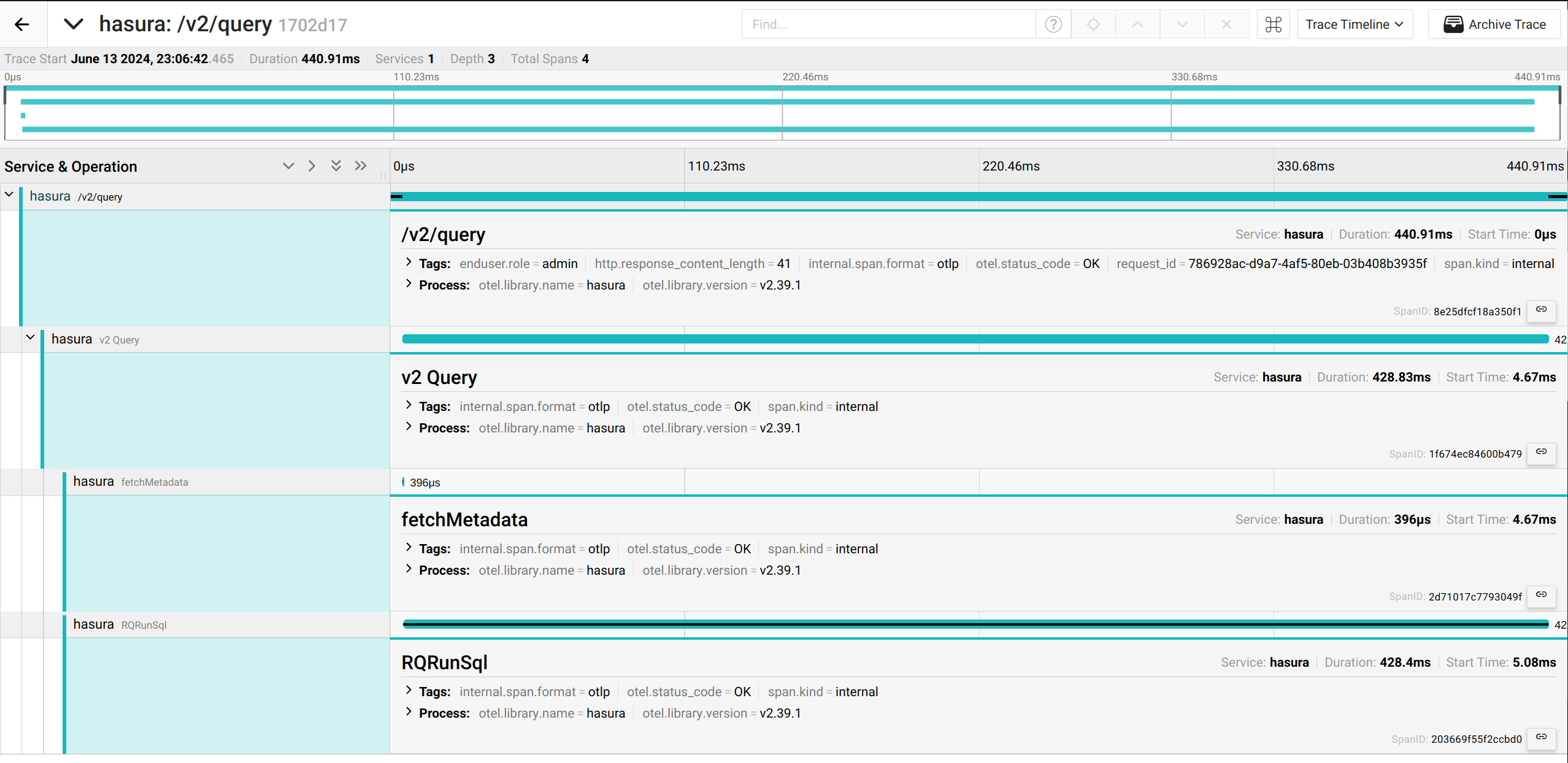
Task: Click collapse all spans double-arrow icon
Action: click(x=361, y=166)
